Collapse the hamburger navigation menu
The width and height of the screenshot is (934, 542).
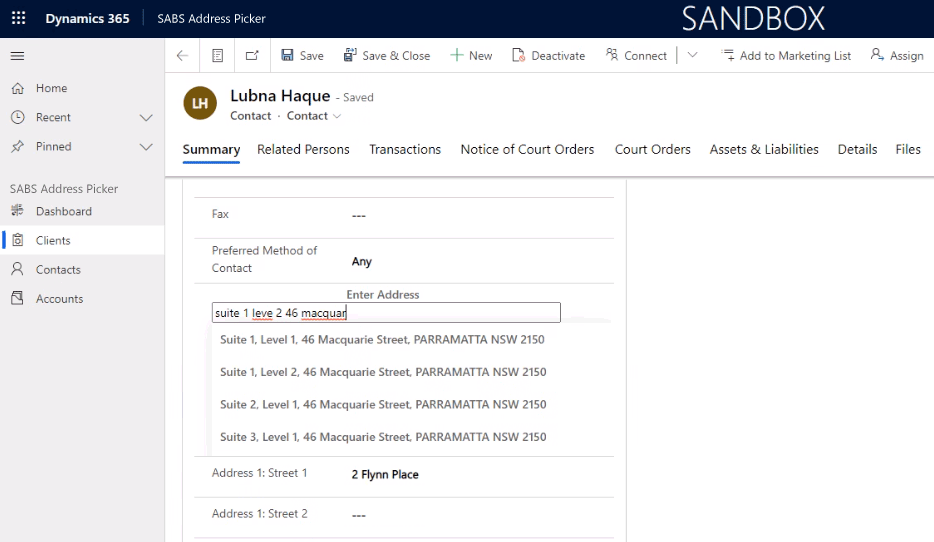tap(17, 56)
